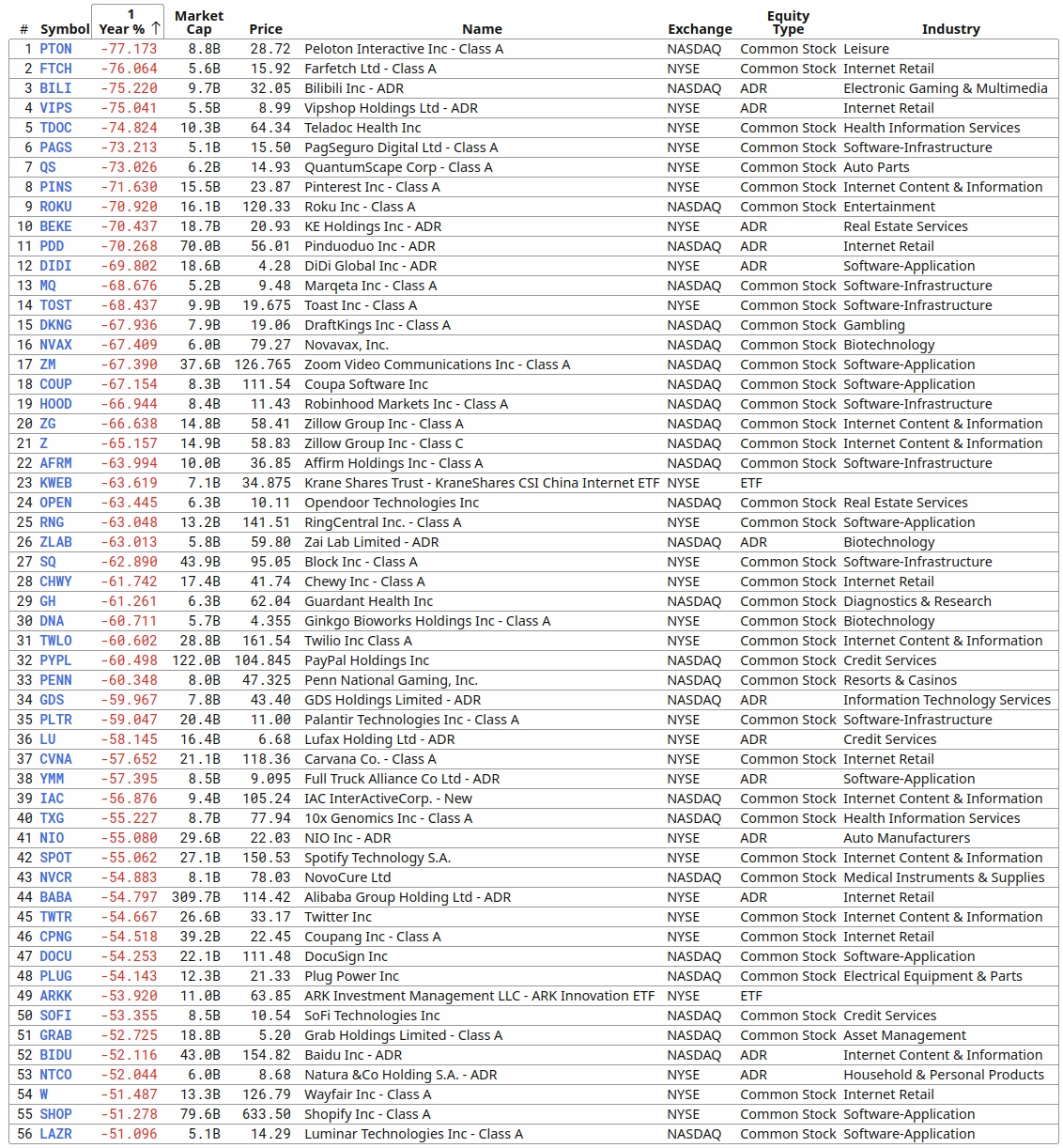Open the ZM ticker link
The image size is (1063, 1148).
pyautogui.click(x=48, y=365)
